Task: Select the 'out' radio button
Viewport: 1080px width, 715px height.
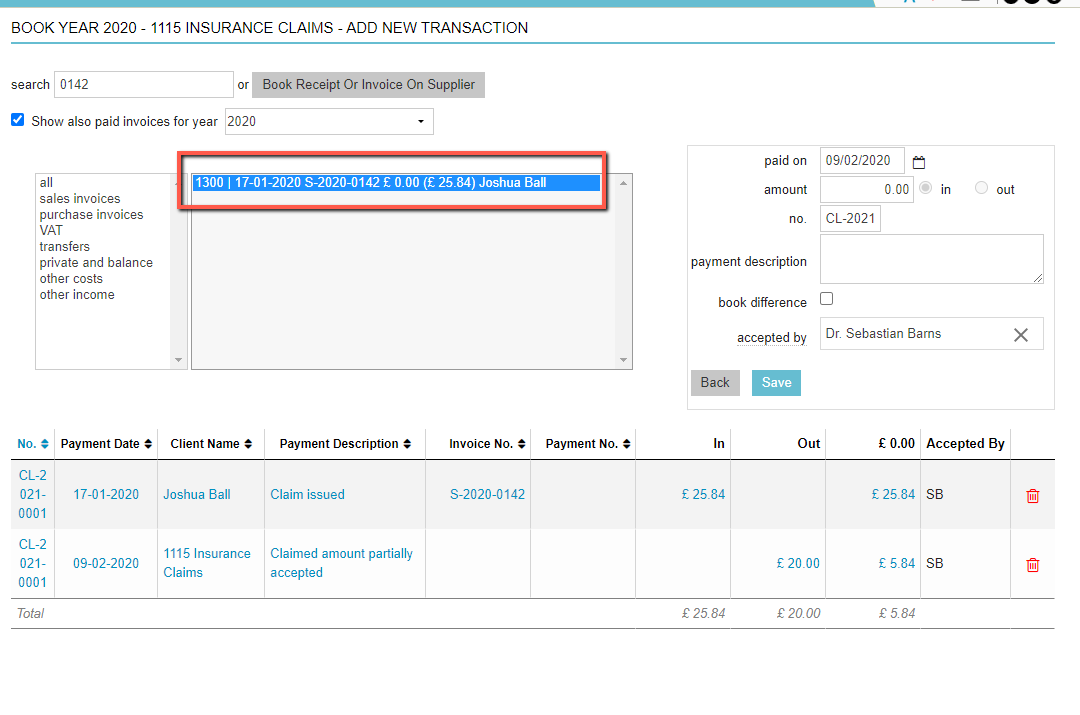Action: 981,188
